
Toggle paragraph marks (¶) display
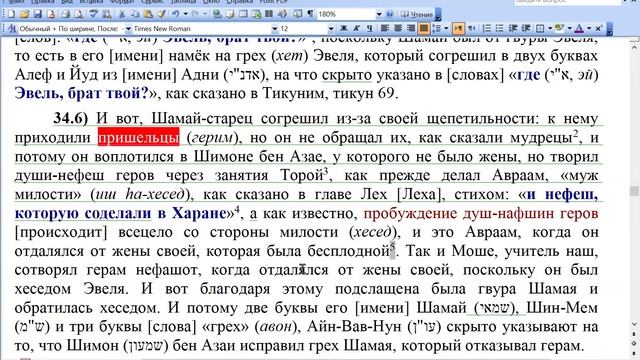(x=310, y=14)
